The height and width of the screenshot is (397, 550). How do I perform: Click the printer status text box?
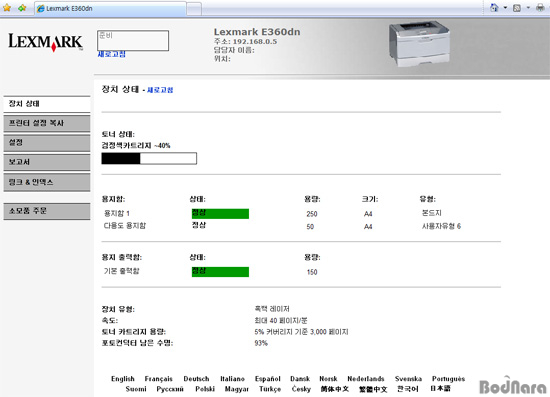(133, 40)
